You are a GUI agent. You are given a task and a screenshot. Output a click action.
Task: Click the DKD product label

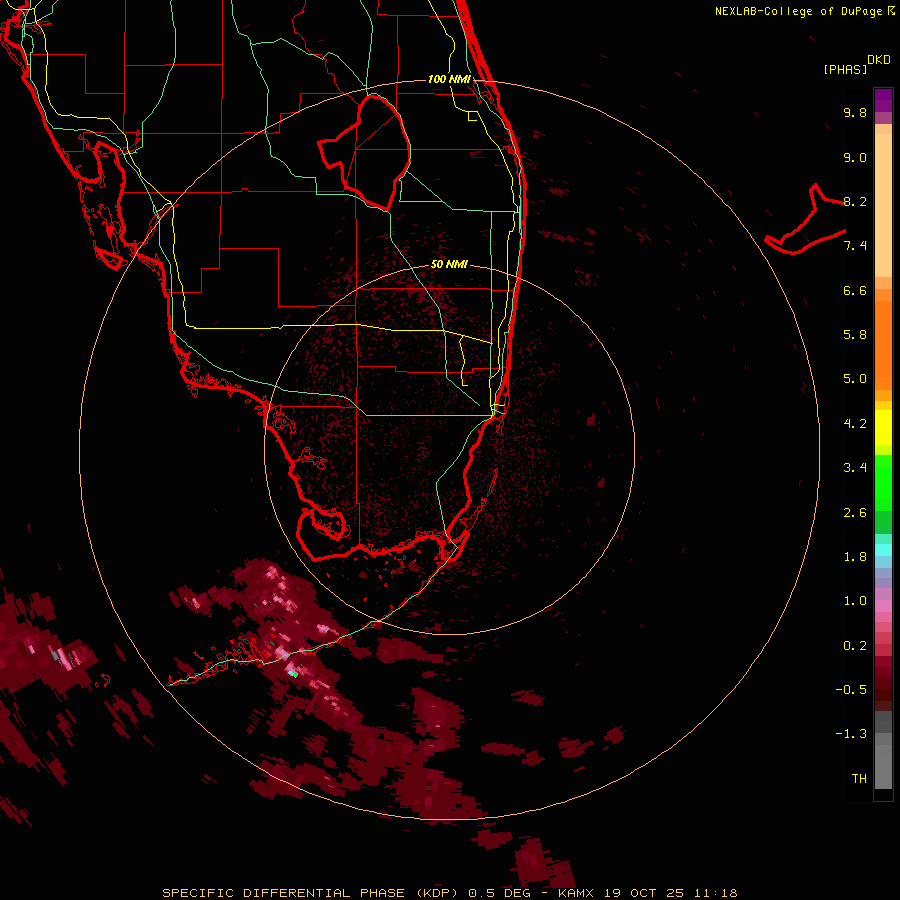(878, 60)
